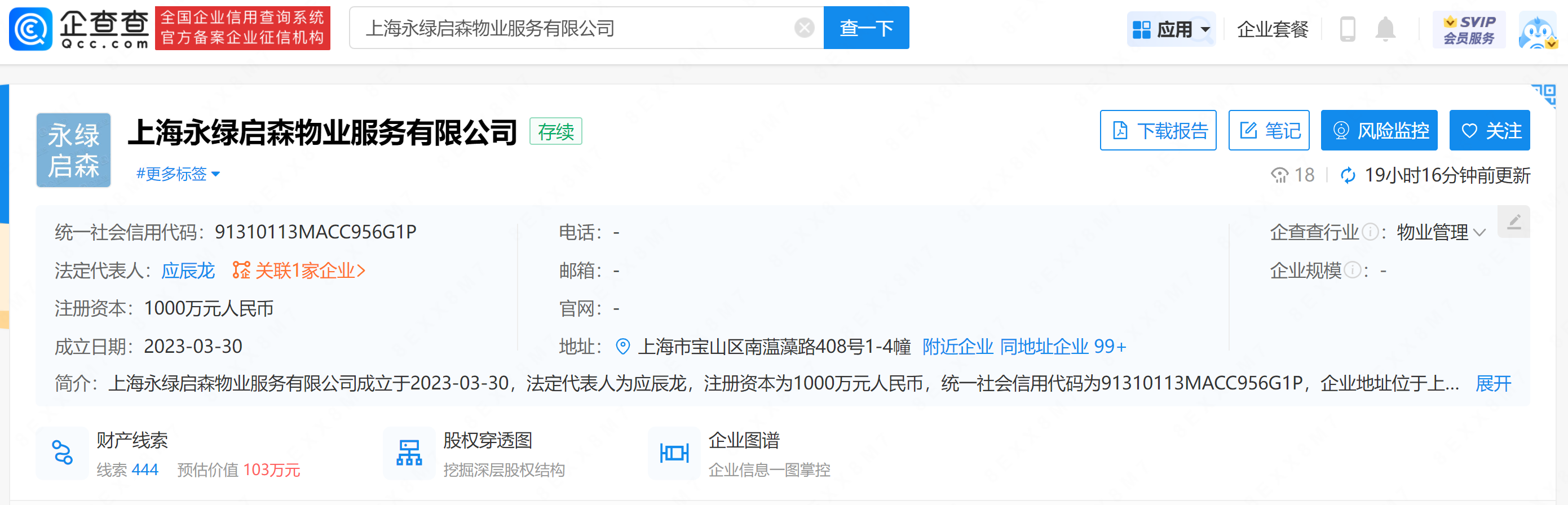1568x505 pixels.
Task: Click the address location pin icon
Action: (622, 346)
